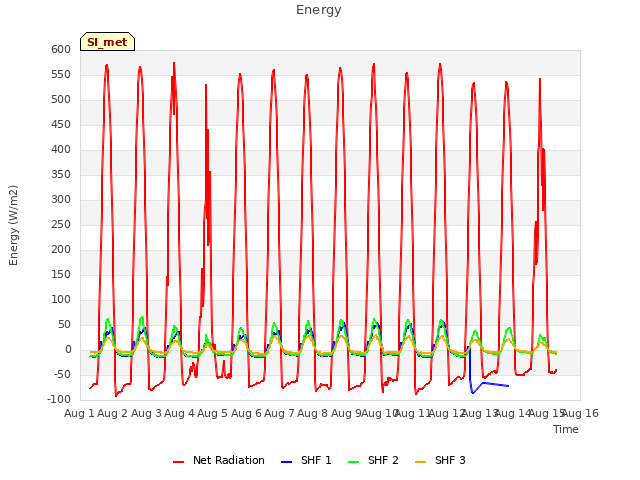640x480 pixels.
Task: Toggle SHF 2 legend entry
Action: [x=373, y=460]
